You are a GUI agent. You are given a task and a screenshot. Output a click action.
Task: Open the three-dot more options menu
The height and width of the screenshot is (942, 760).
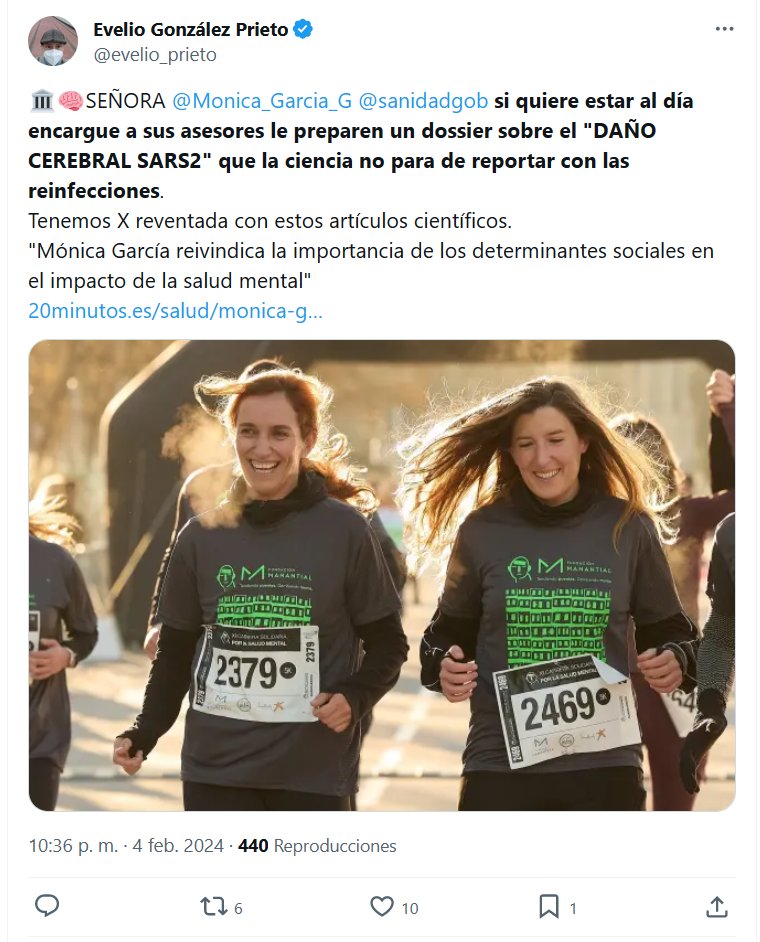click(x=725, y=29)
